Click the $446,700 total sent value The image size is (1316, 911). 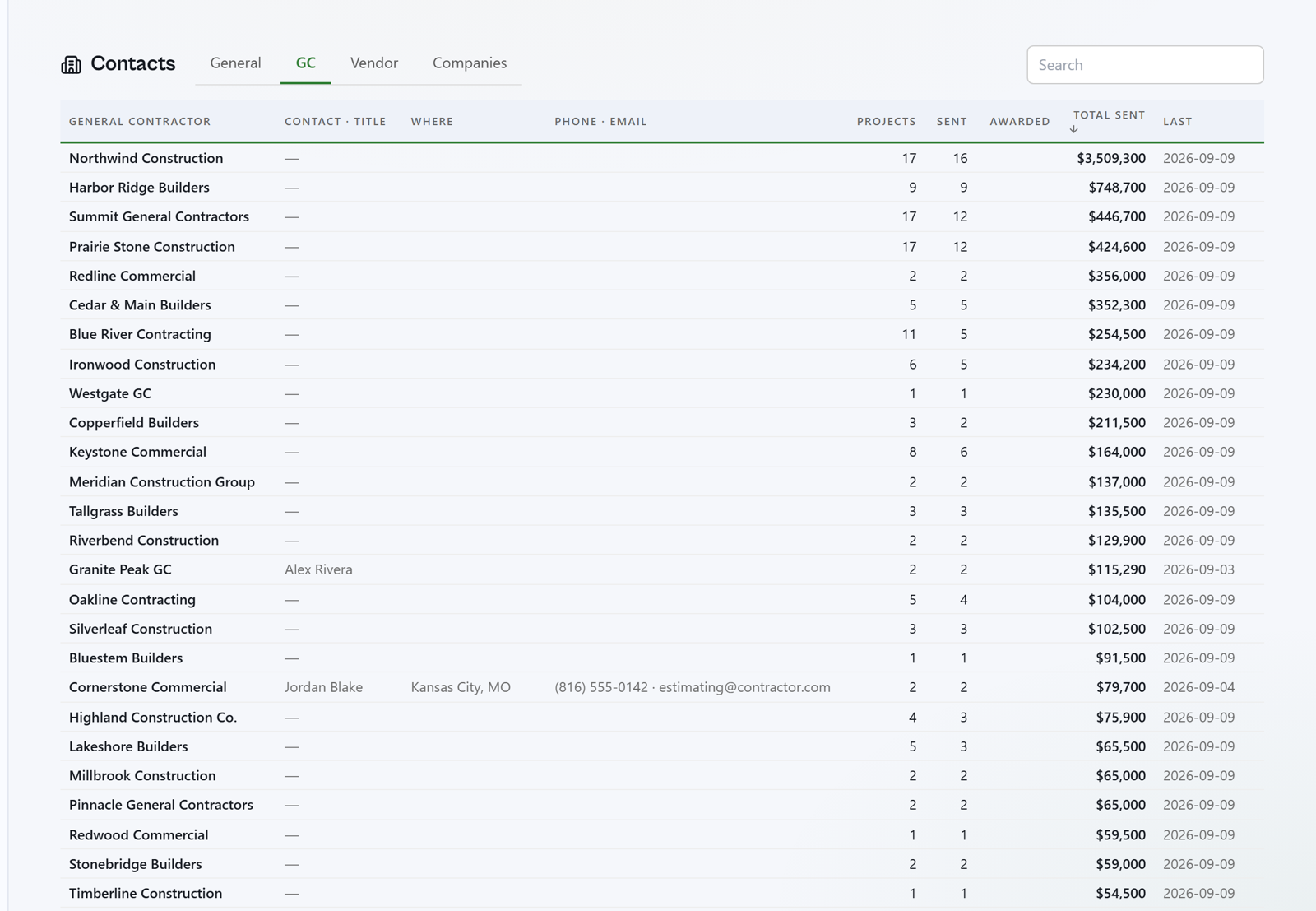[1117, 216]
